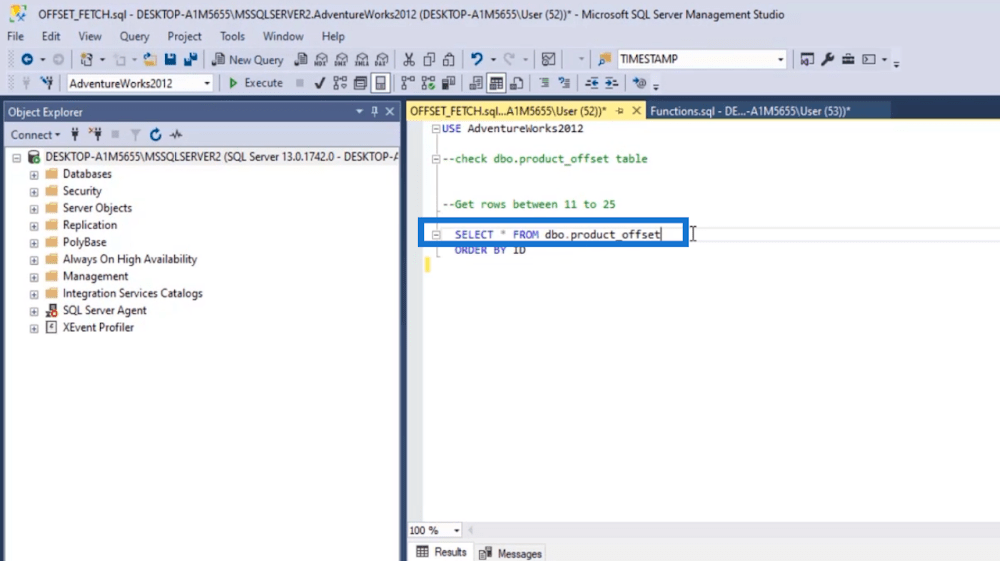The image size is (1000, 561).
Task: Click Comment out selected lines icon
Action: click(x=544, y=83)
